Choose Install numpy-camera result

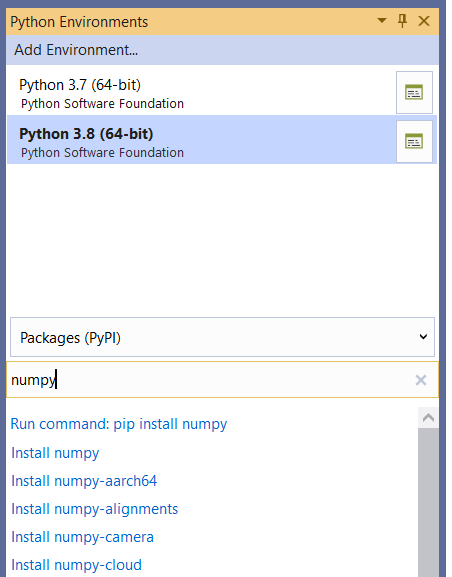82,537
